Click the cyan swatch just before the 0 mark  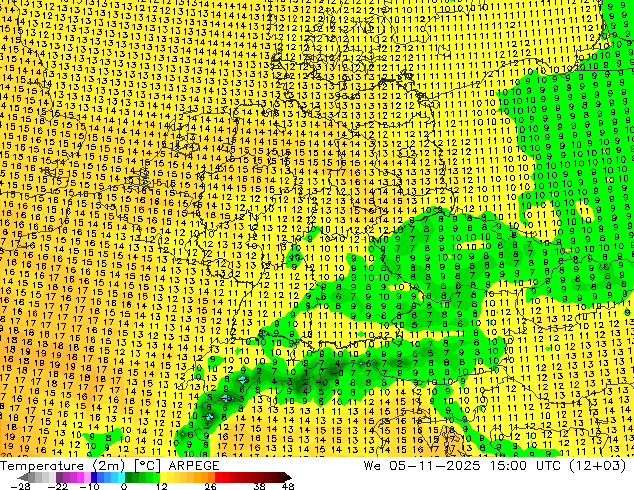click(121, 477)
